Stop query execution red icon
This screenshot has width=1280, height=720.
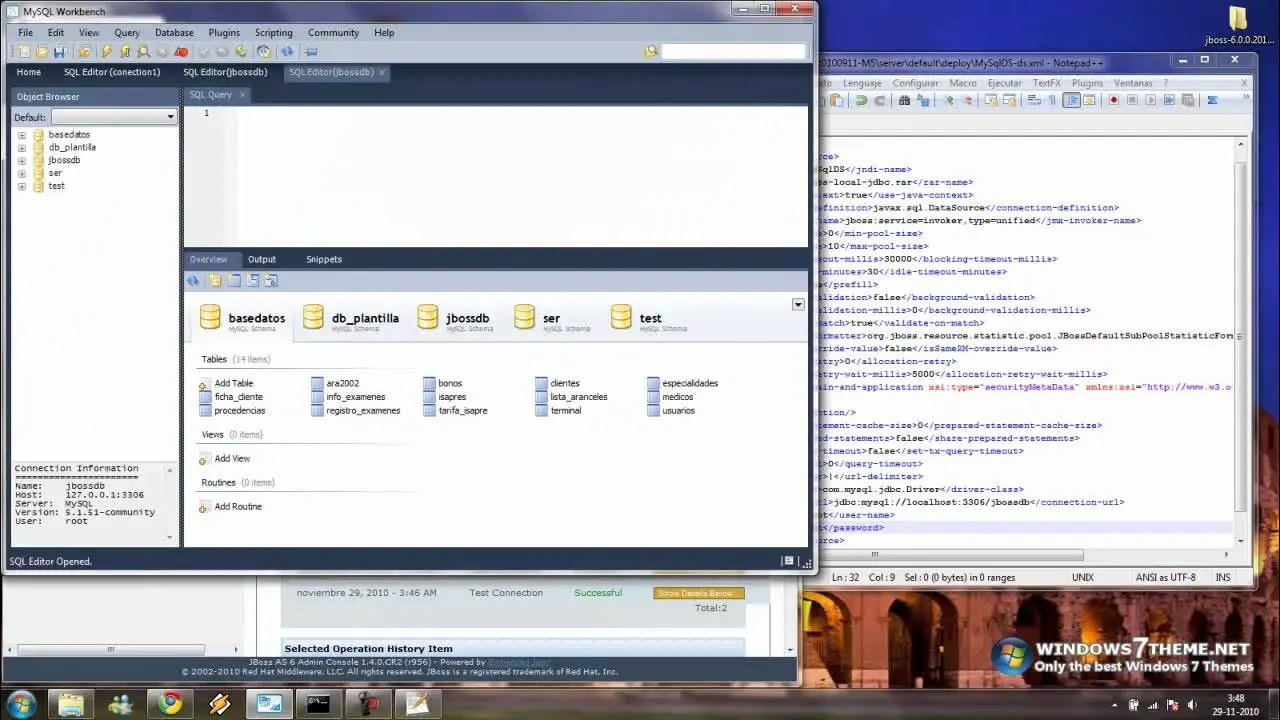pyautogui.click(x=181, y=51)
